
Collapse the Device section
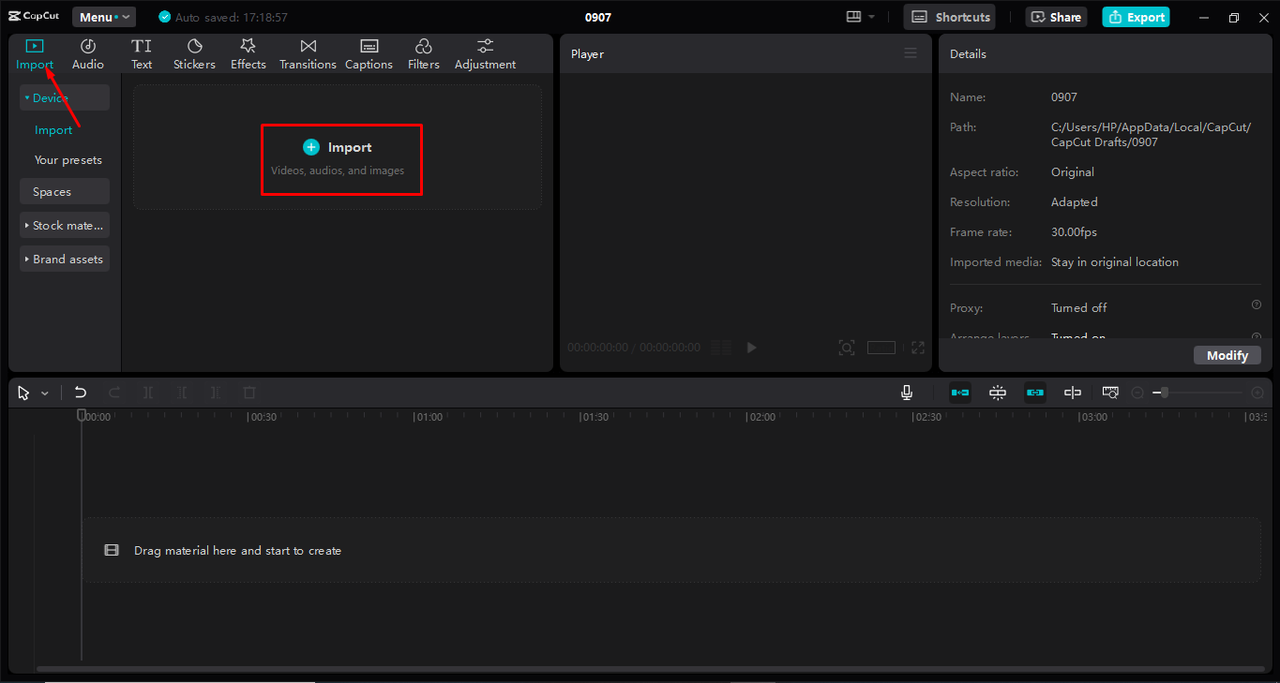pyautogui.click(x=64, y=98)
